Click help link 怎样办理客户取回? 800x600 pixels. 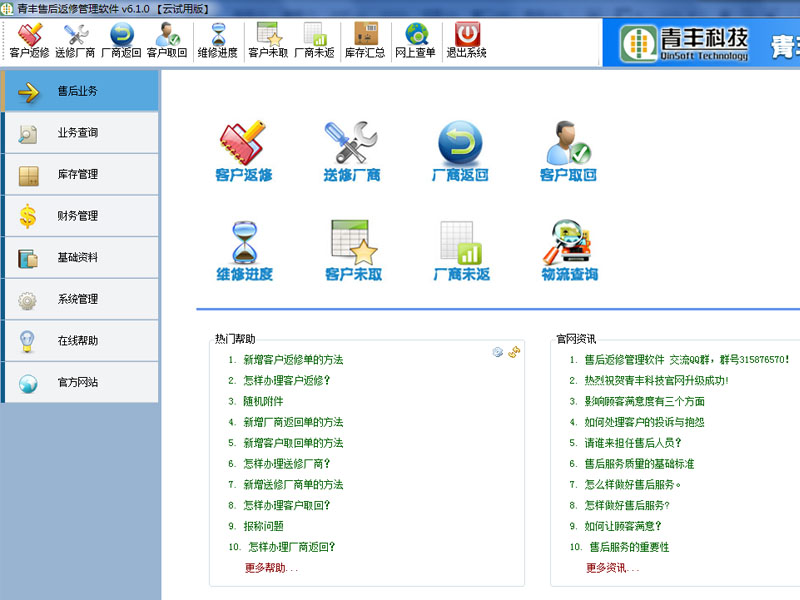(x=287, y=505)
